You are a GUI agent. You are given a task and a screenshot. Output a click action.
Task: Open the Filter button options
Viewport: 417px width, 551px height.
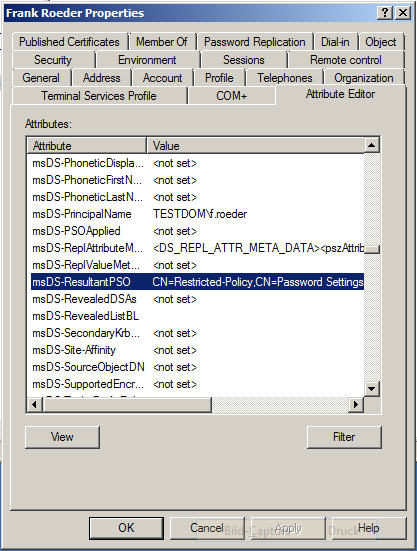coord(344,437)
